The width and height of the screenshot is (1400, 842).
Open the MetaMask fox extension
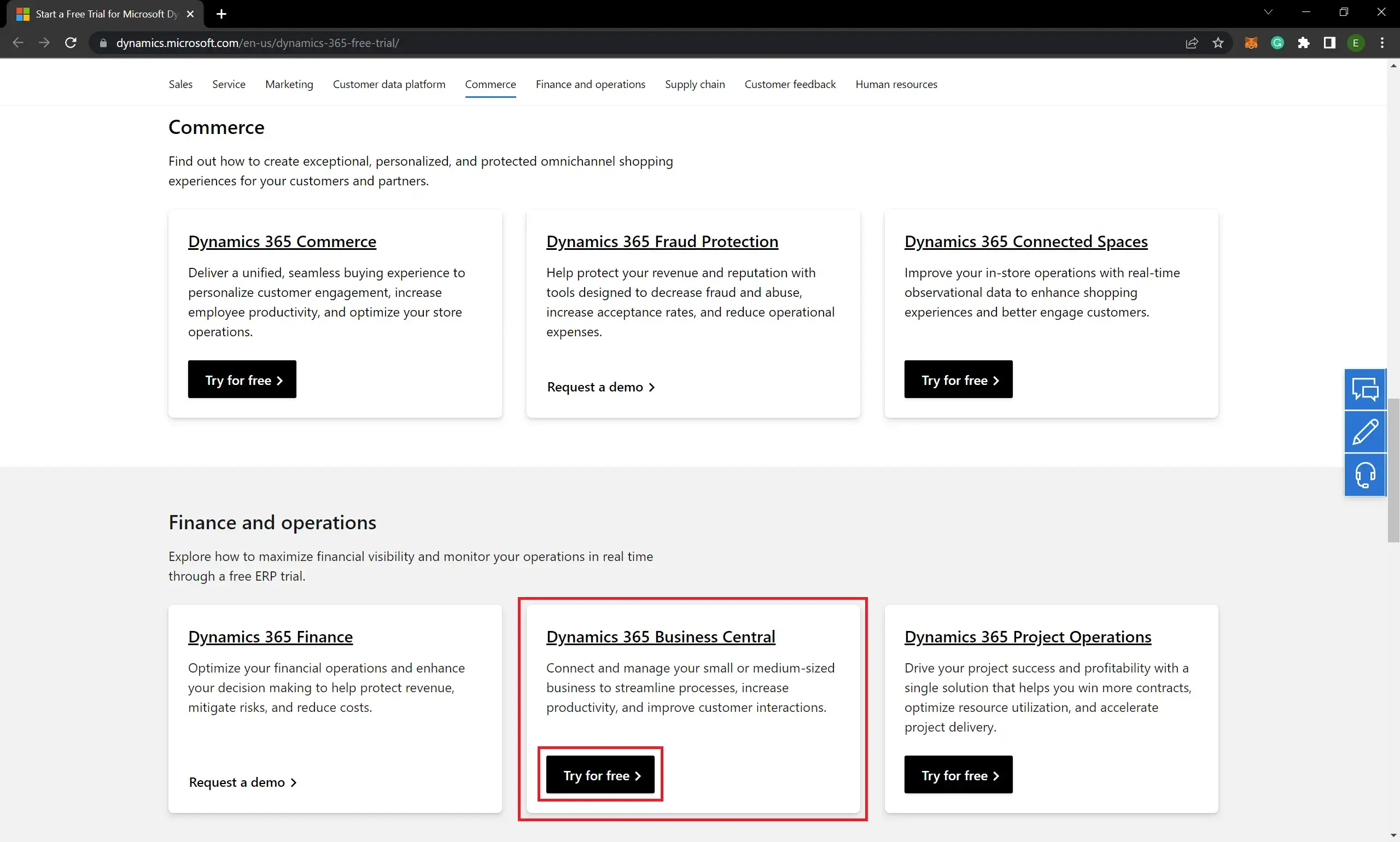click(1251, 43)
